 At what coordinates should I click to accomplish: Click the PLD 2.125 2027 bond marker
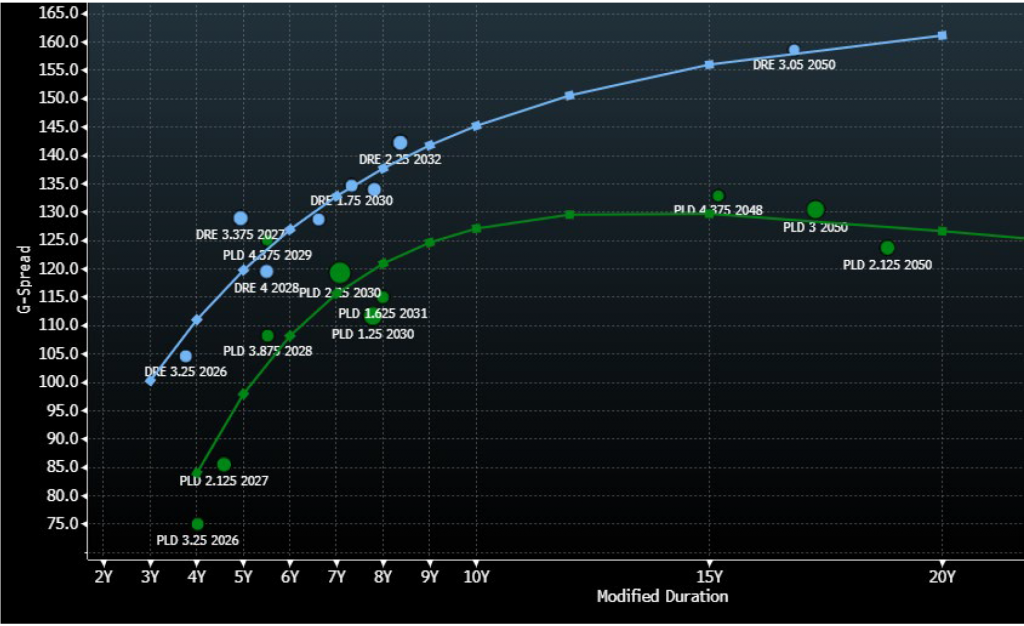pyautogui.click(x=224, y=464)
